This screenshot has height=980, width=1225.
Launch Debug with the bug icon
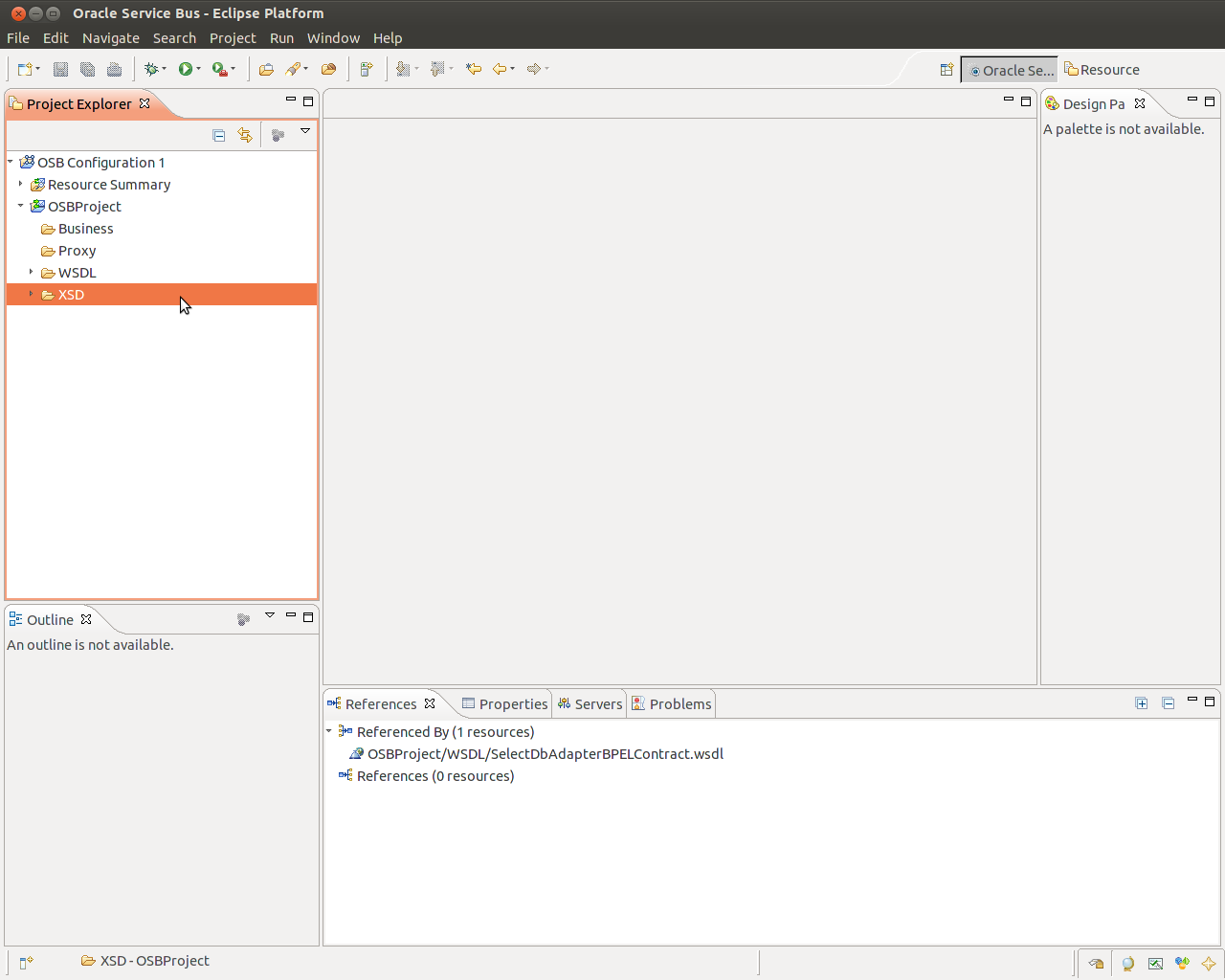[x=150, y=69]
